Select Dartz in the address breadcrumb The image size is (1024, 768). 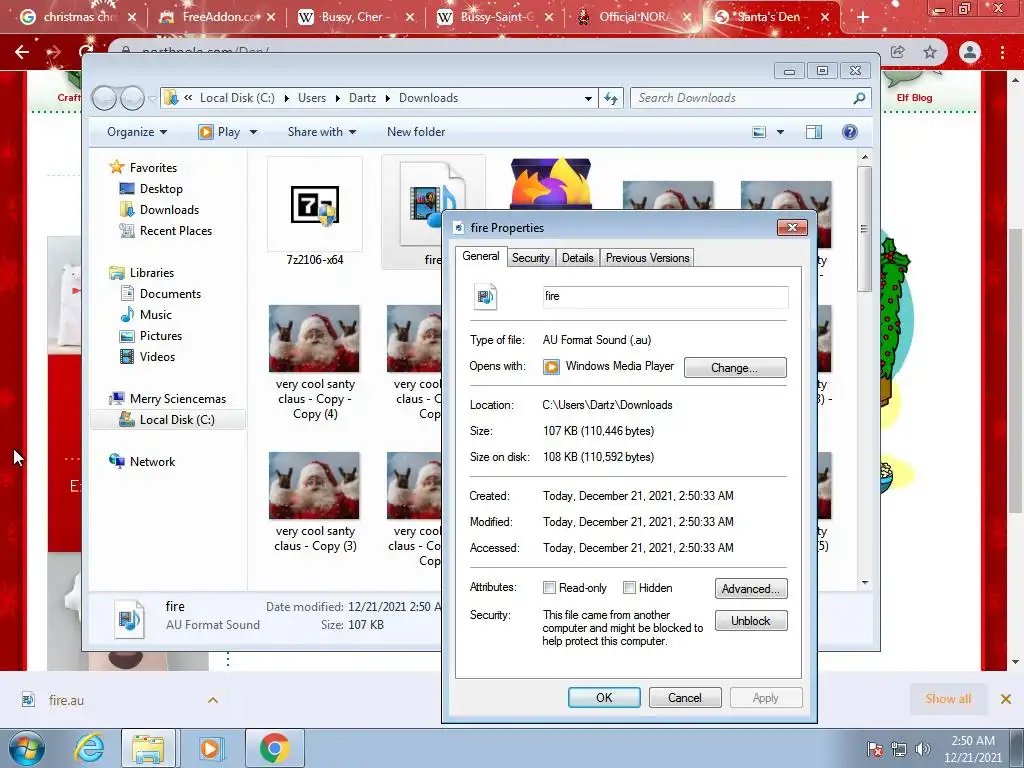(x=362, y=98)
